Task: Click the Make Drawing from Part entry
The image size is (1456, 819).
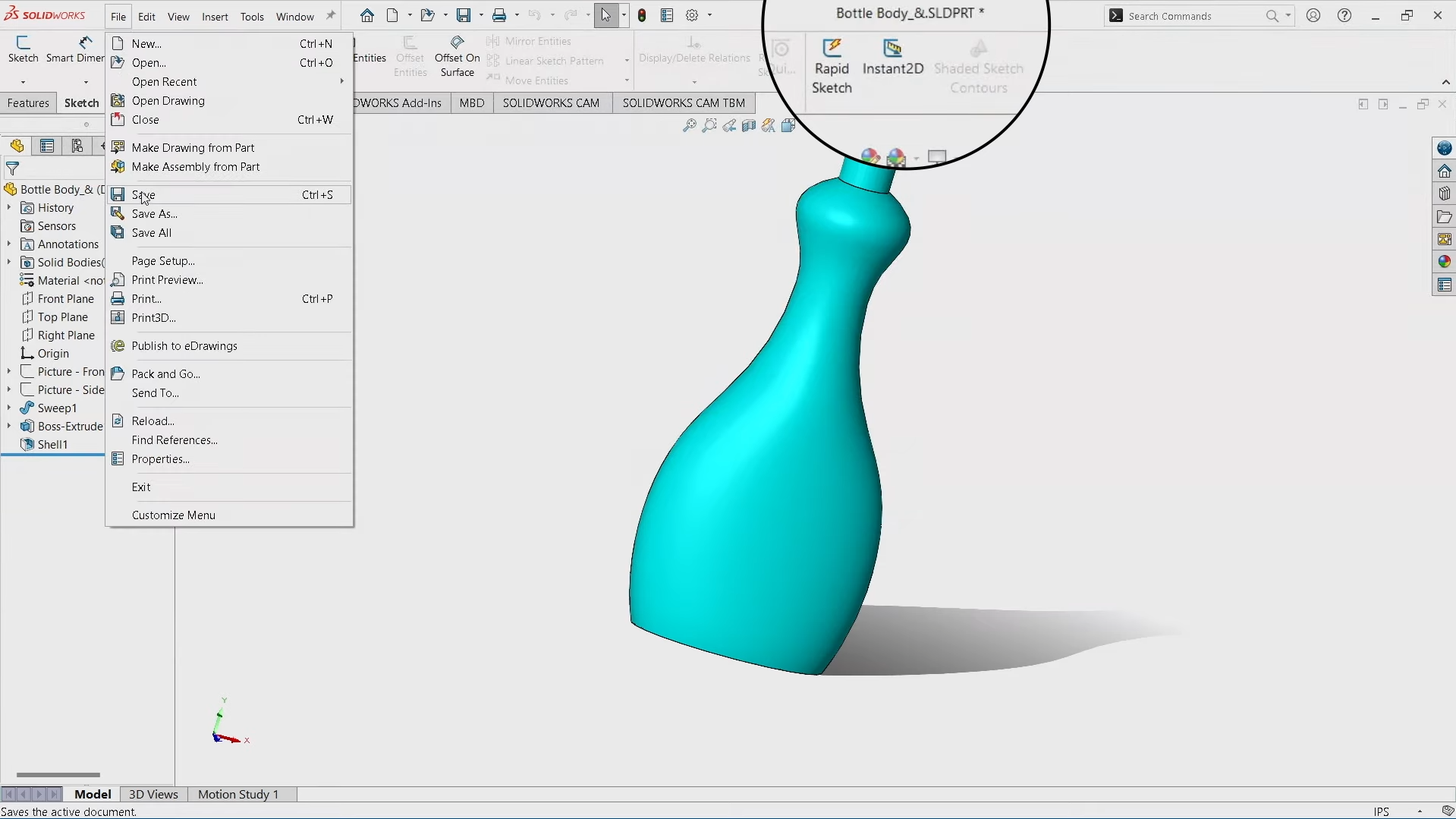Action: tap(193, 147)
